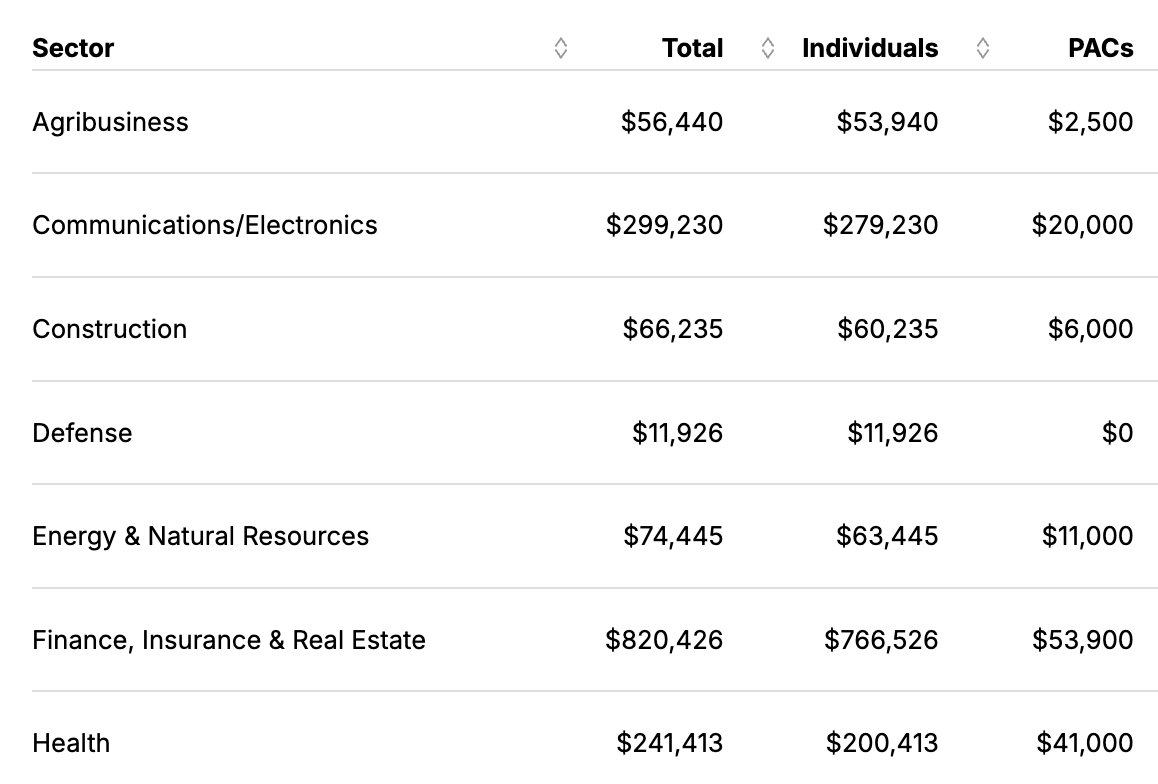The width and height of the screenshot is (1158, 784).
Task: Click the sort icon beside Total header
Action: coord(768,48)
